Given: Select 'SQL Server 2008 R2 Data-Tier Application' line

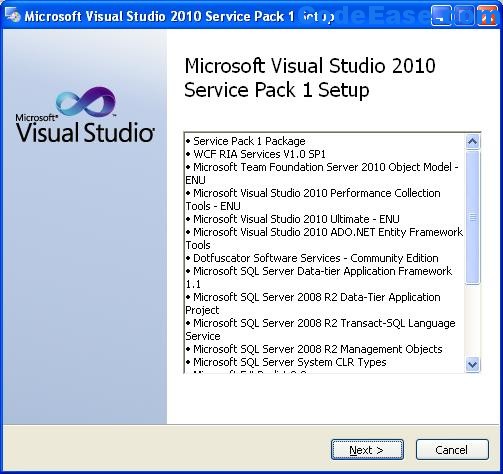Looking at the screenshot, I should tap(313, 303).
